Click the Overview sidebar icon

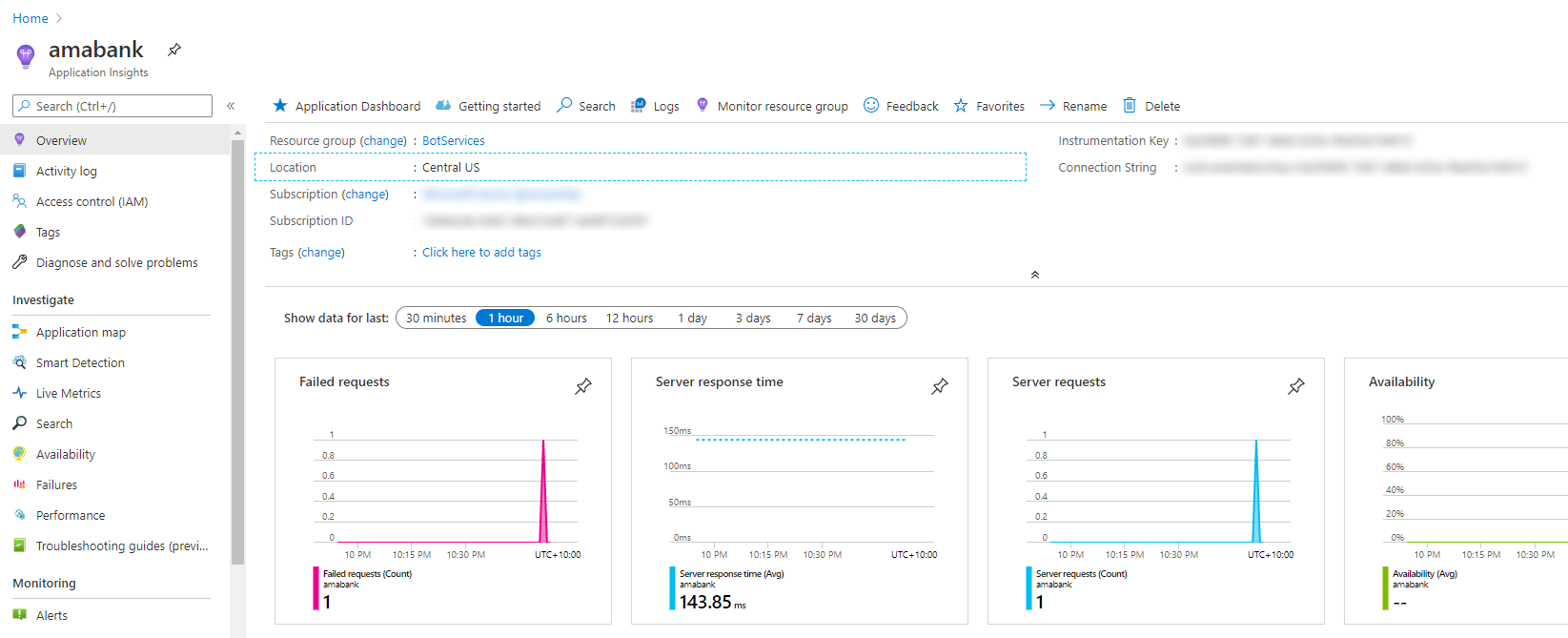19,139
